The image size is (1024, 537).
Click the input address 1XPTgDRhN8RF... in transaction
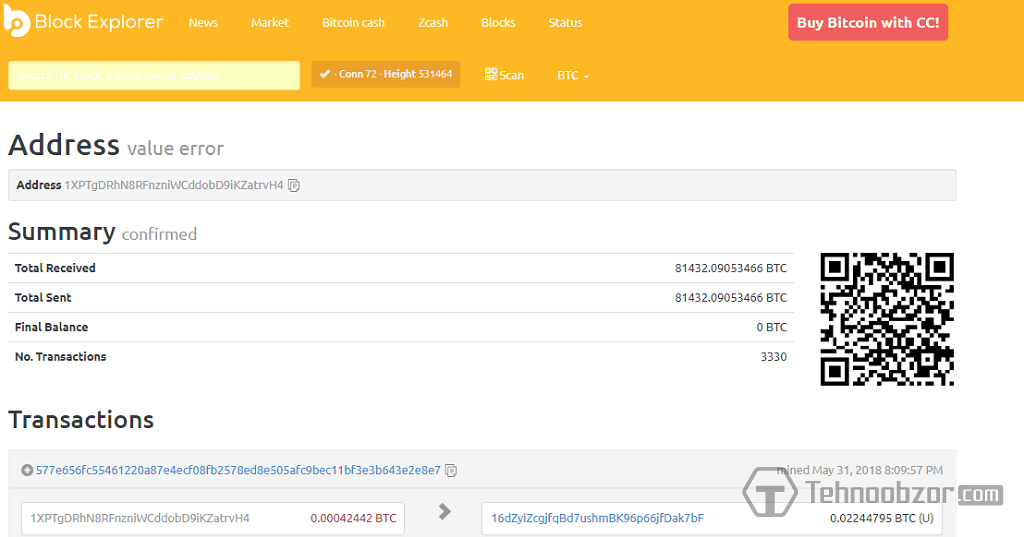coord(140,518)
